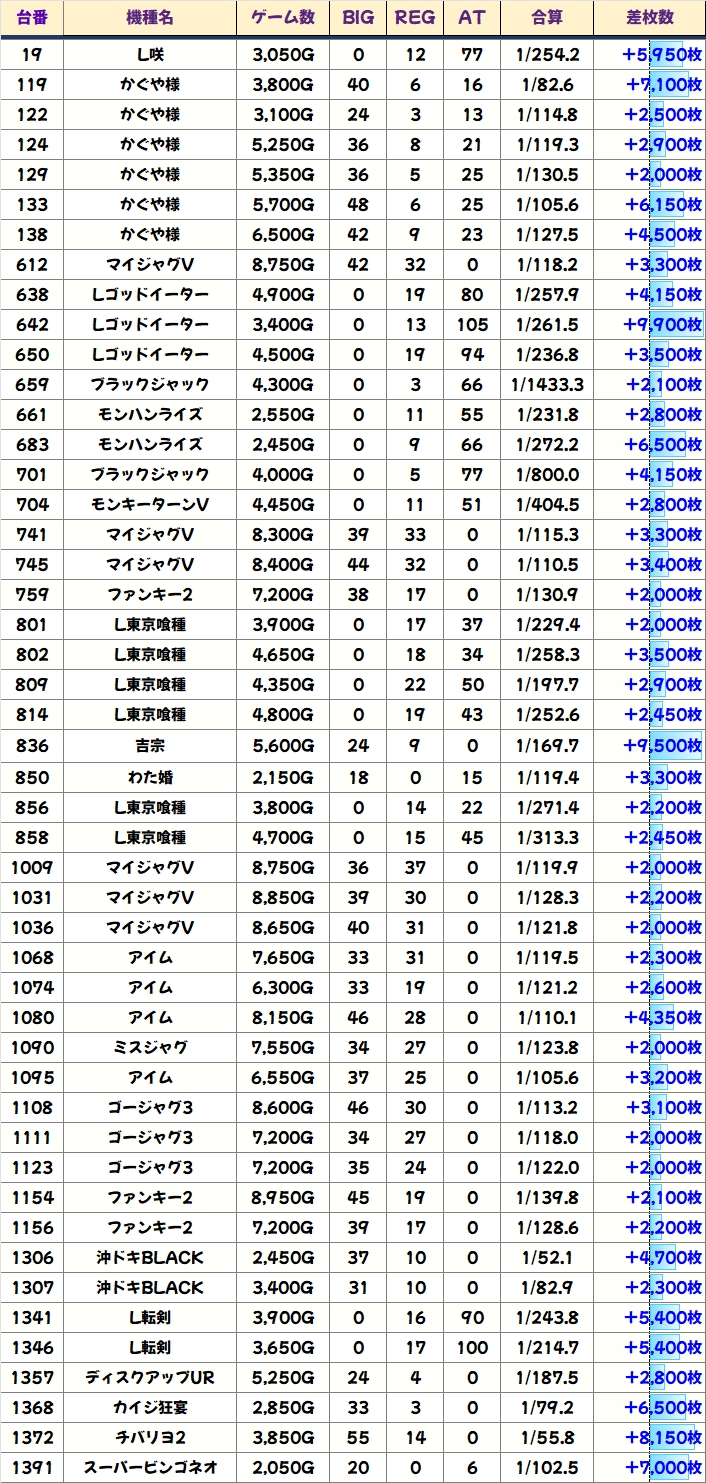Select machine number 612 cell
This screenshot has width=706, height=1483.
[32, 265]
